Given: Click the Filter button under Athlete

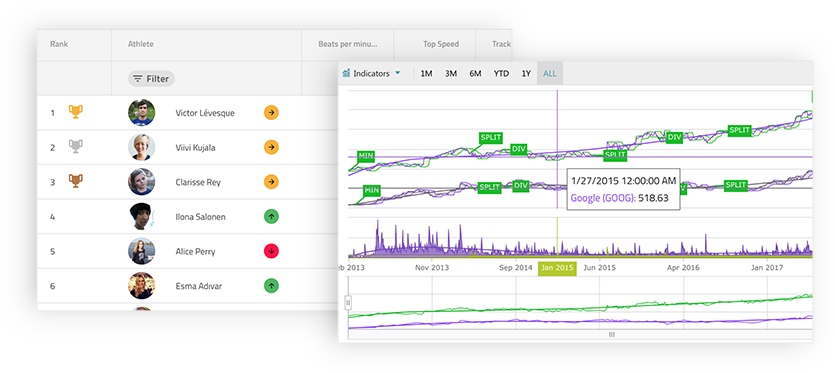Looking at the screenshot, I should pyautogui.click(x=151, y=79).
